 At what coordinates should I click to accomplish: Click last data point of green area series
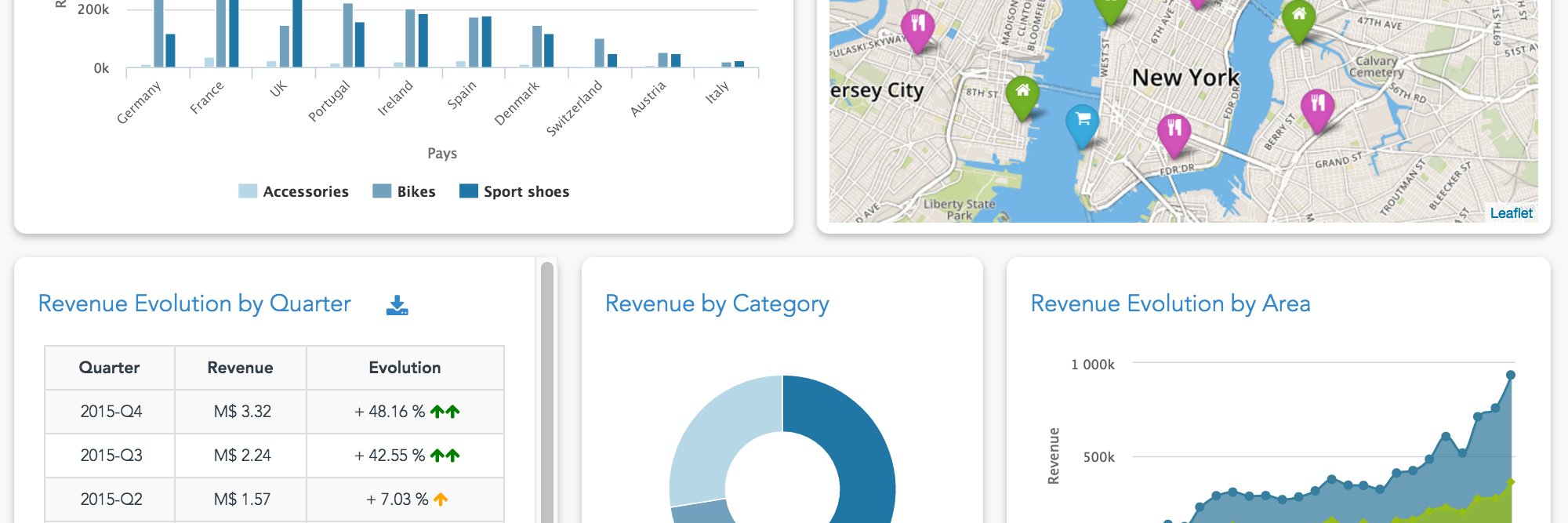[x=1511, y=481]
